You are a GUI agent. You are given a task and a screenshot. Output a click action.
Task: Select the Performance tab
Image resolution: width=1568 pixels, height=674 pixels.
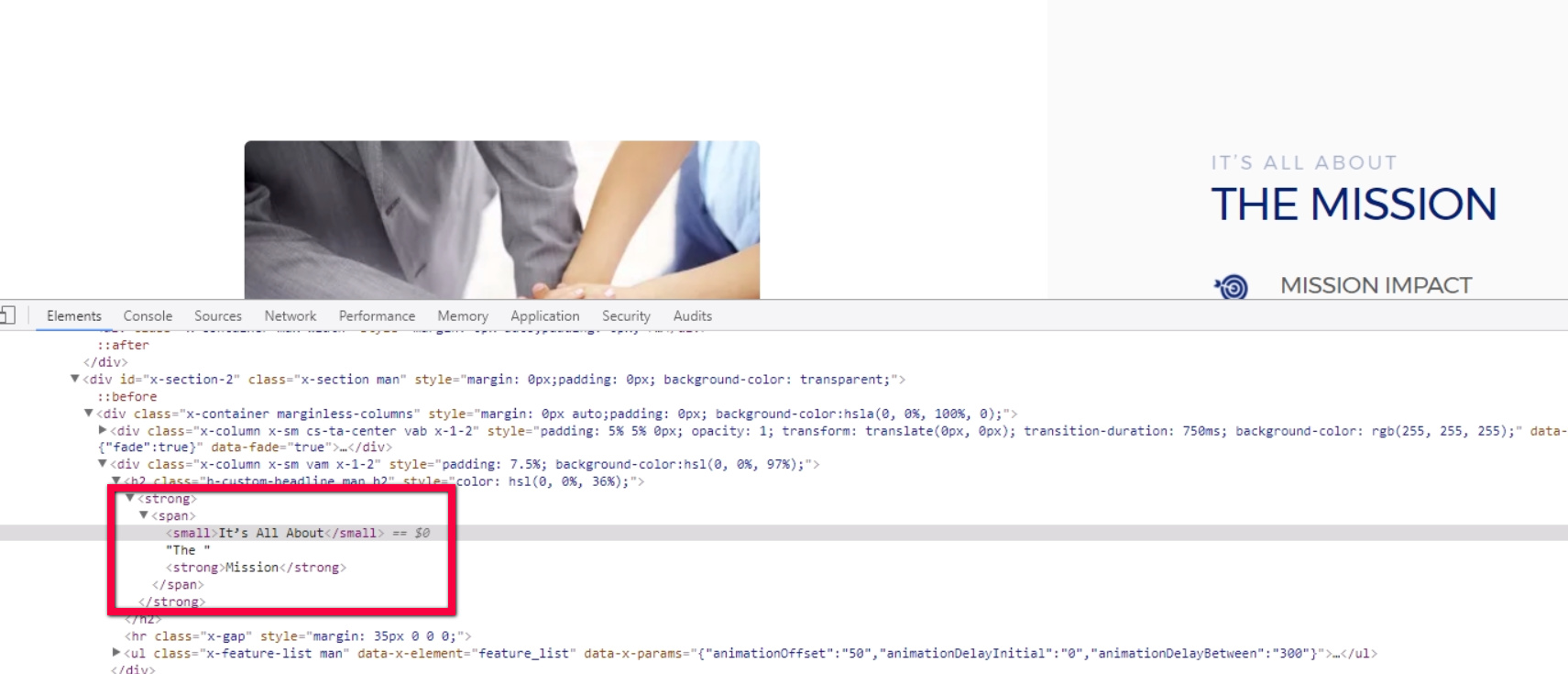coord(377,315)
